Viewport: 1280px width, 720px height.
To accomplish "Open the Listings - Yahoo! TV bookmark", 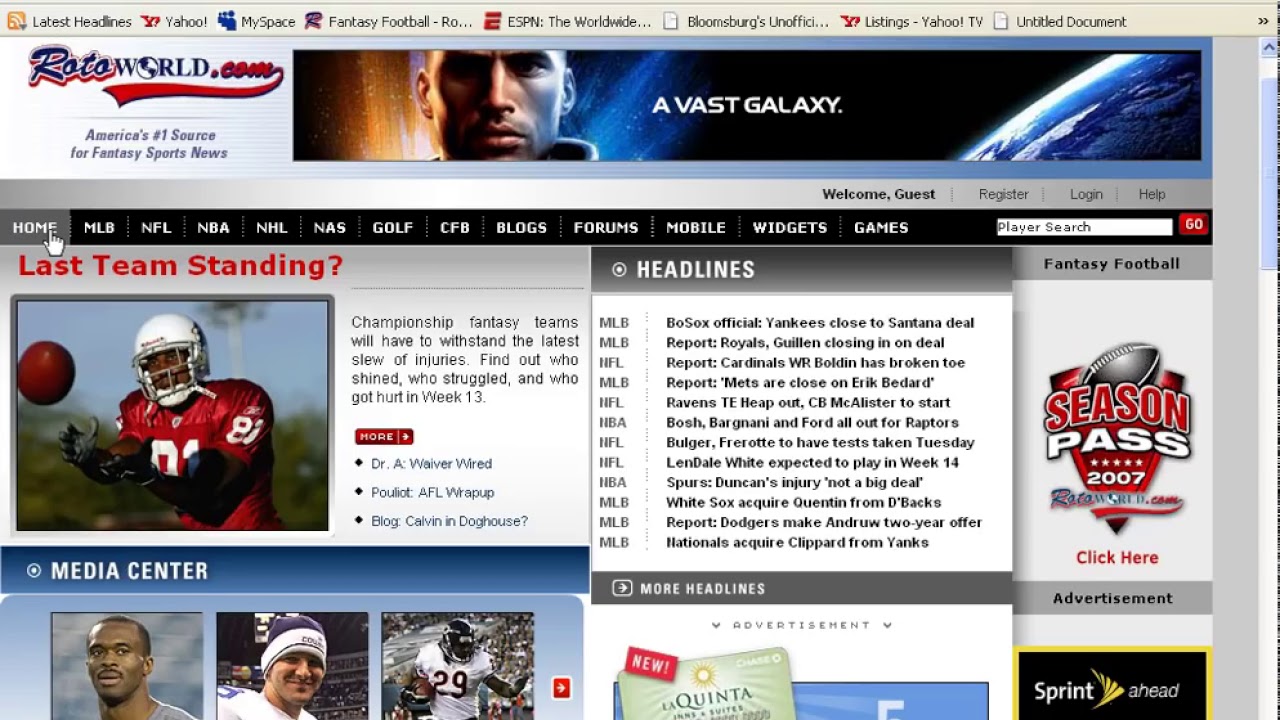I will coord(912,21).
